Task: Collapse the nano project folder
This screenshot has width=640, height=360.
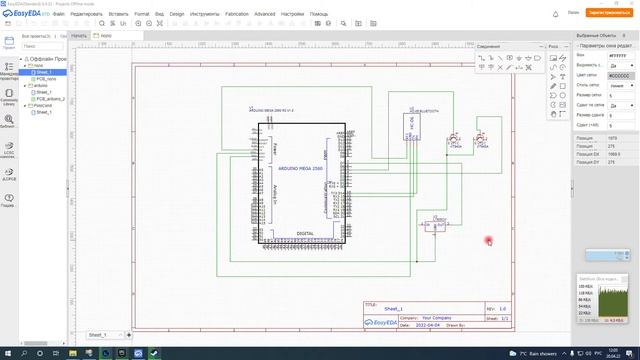Action: [x=25, y=66]
